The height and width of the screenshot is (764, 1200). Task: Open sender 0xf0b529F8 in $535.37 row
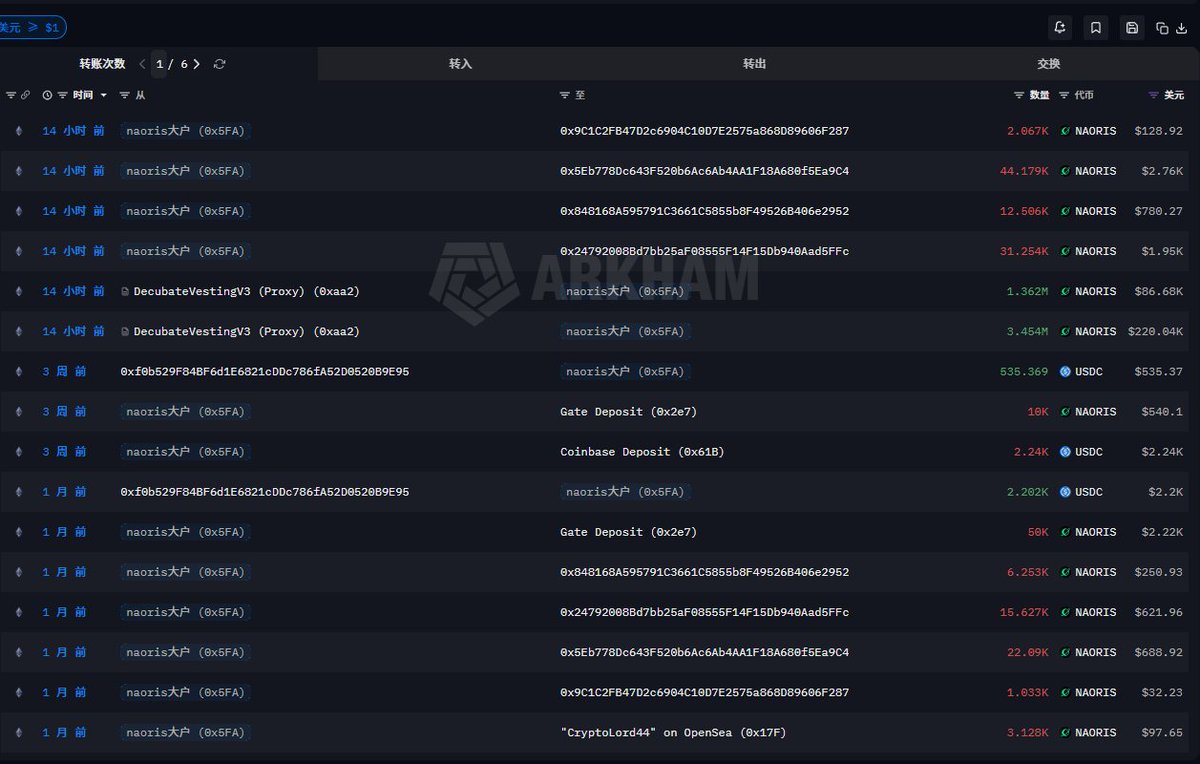coord(264,371)
